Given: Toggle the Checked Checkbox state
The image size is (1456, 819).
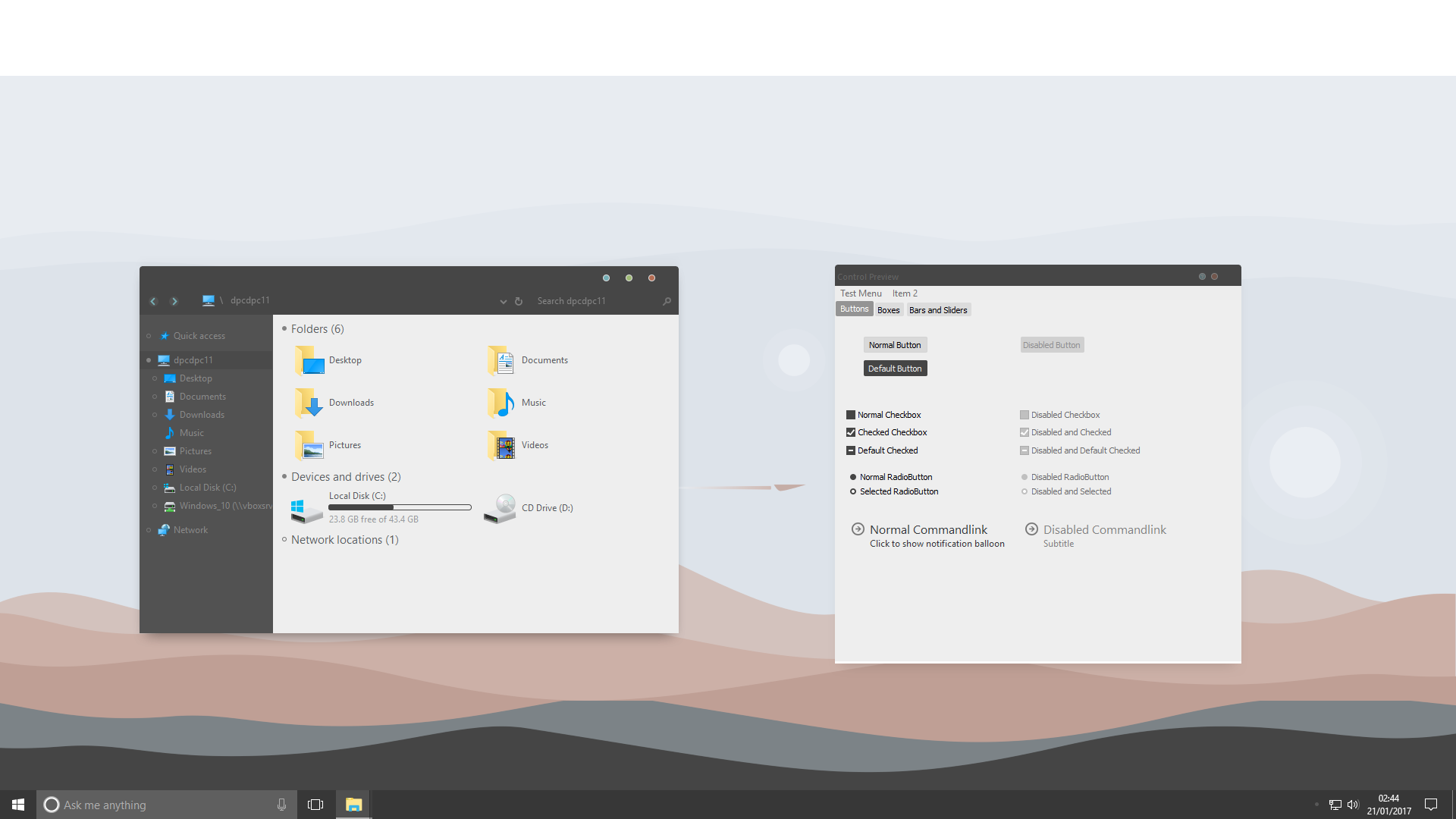Looking at the screenshot, I should pos(852,432).
